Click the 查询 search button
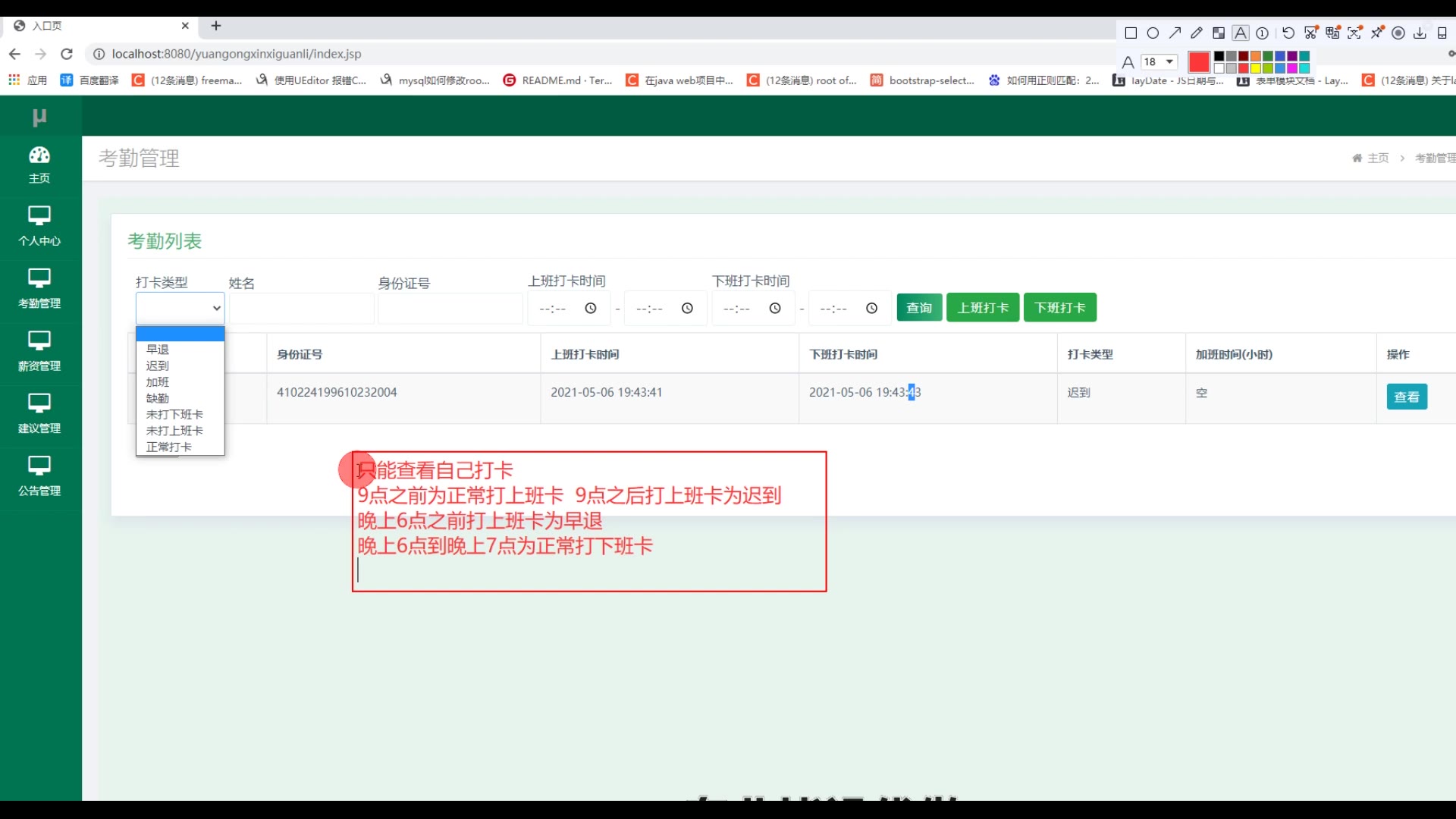This screenshot has height=819, width=1456. [x=919, y=308]
